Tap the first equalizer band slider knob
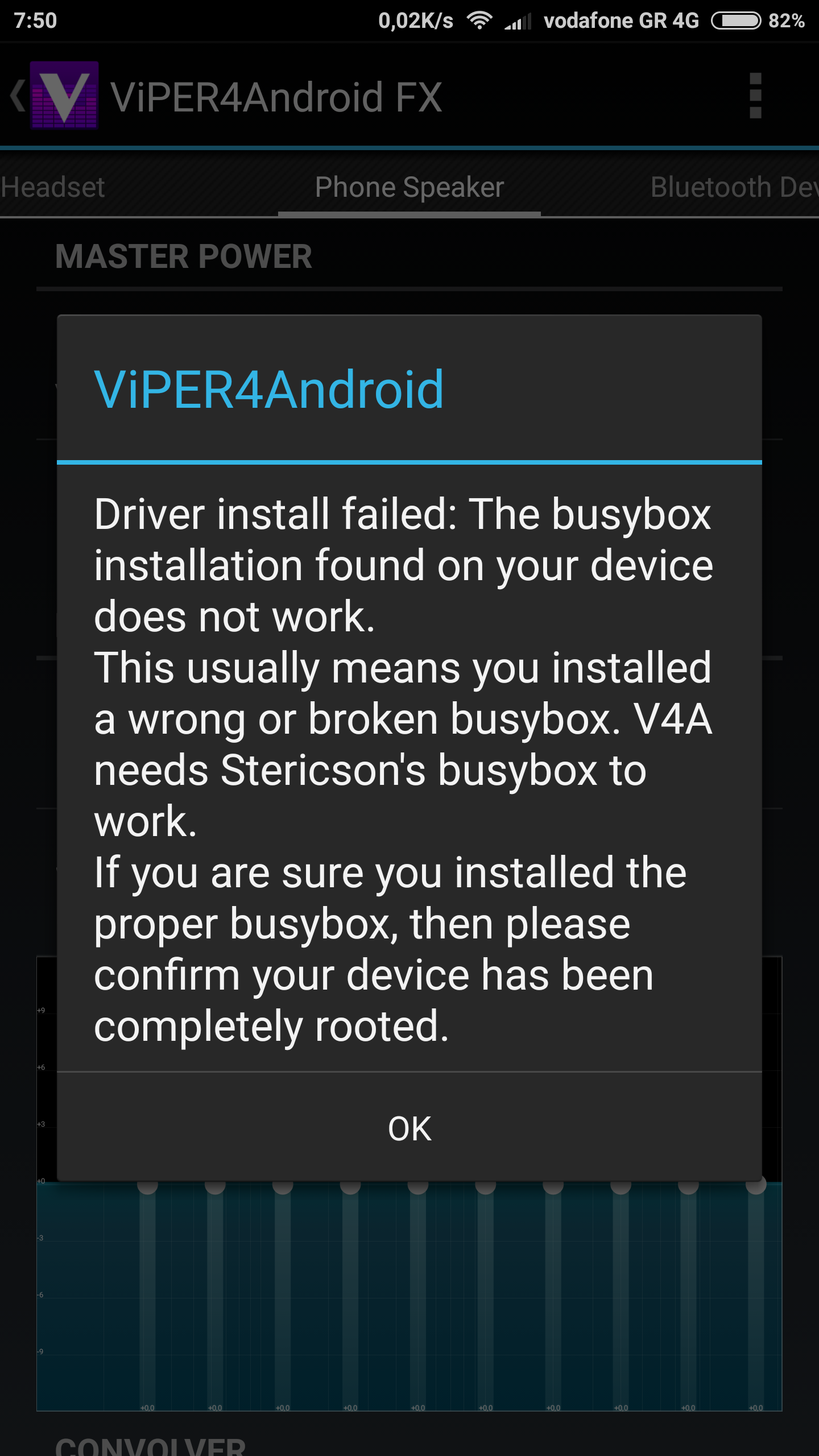Viewport: 819px width, 1456px height. (x=147, y=1185)
